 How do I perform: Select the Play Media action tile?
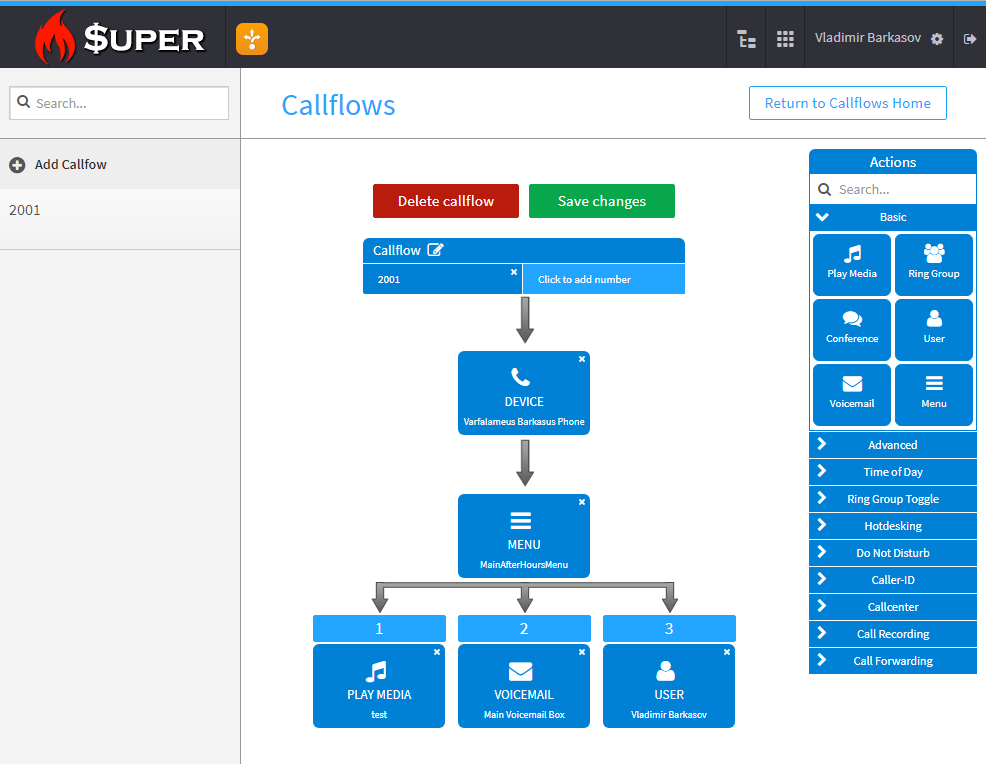(x=852, y=265)
